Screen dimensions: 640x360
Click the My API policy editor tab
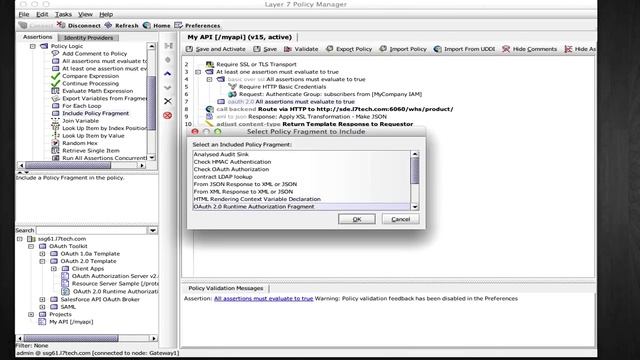[240, 37]
